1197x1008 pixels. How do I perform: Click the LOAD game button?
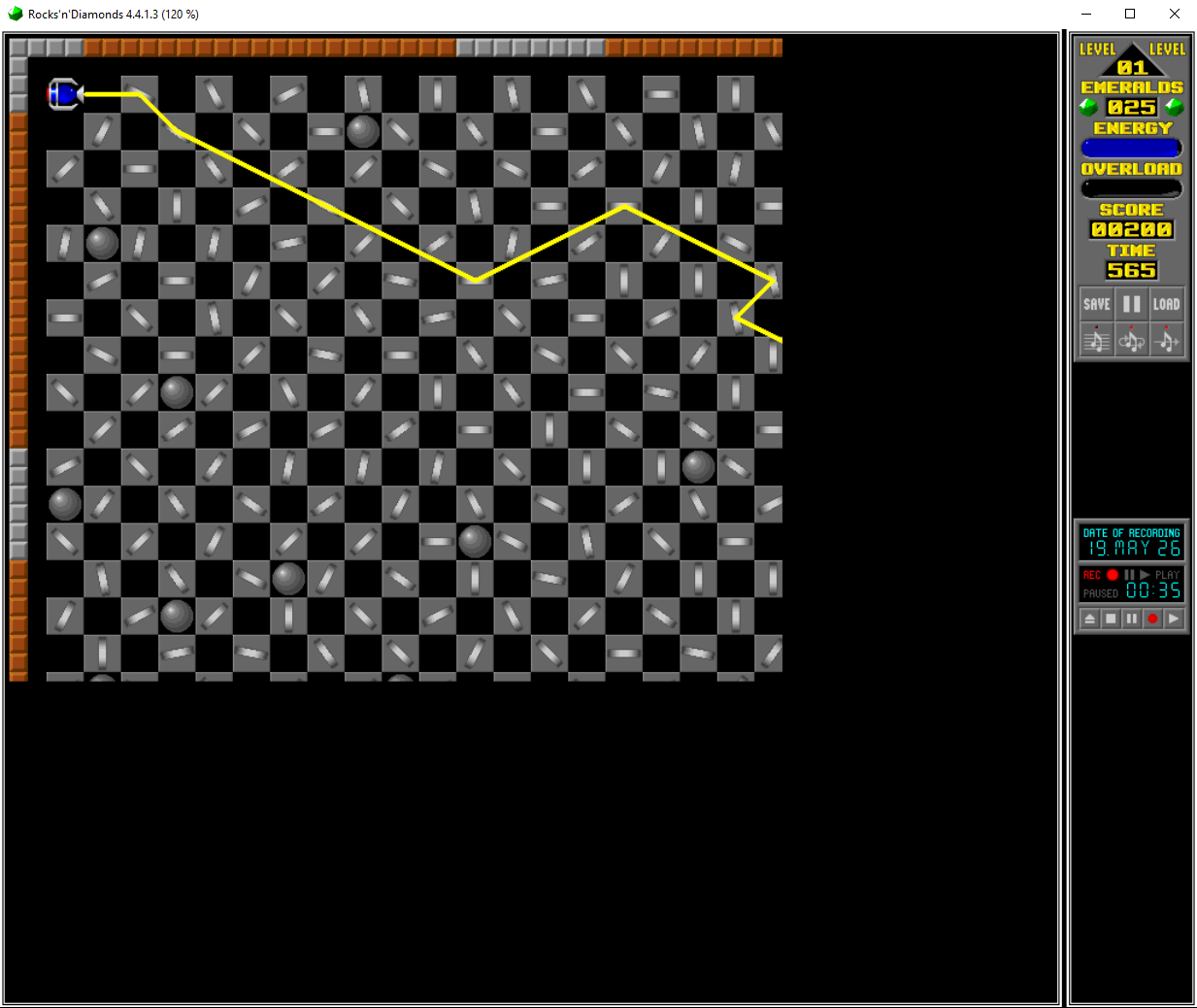point(1166,304)
